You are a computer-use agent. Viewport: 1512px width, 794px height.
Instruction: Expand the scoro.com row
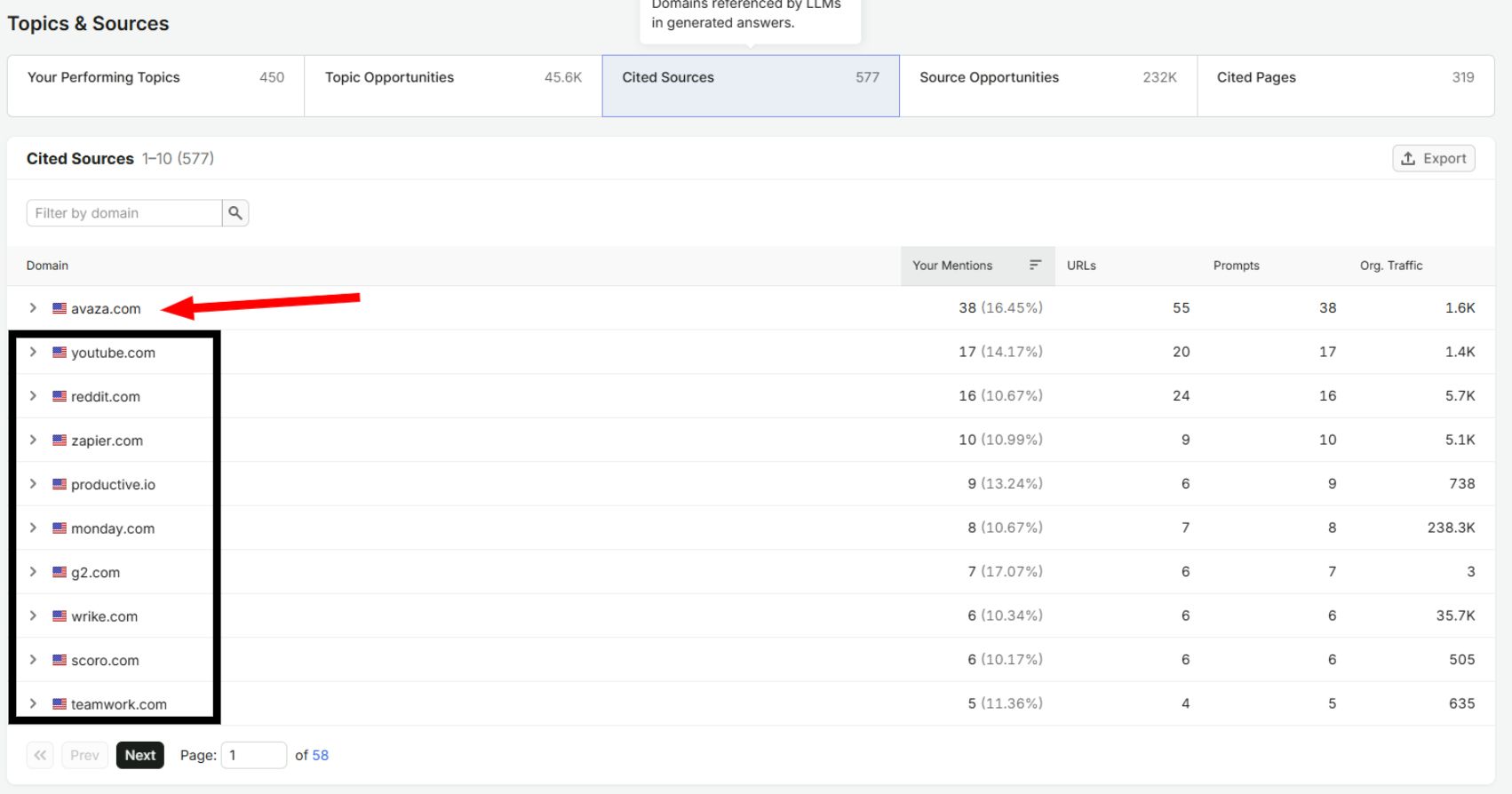tap(33, 660)
